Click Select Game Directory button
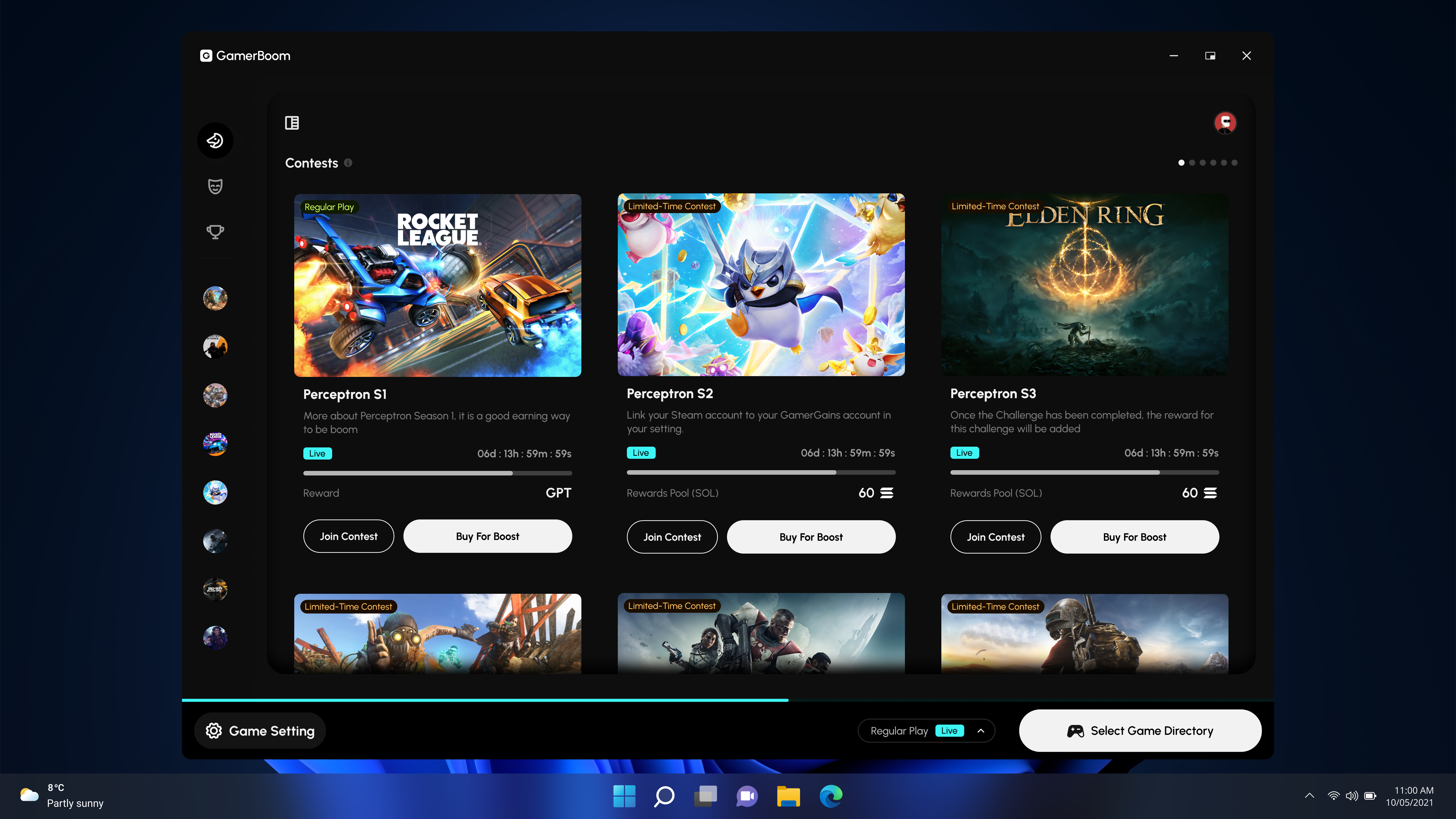The height and width of the screenshot is (819, 1456). pyautogui.click(x=1140, y=731)
